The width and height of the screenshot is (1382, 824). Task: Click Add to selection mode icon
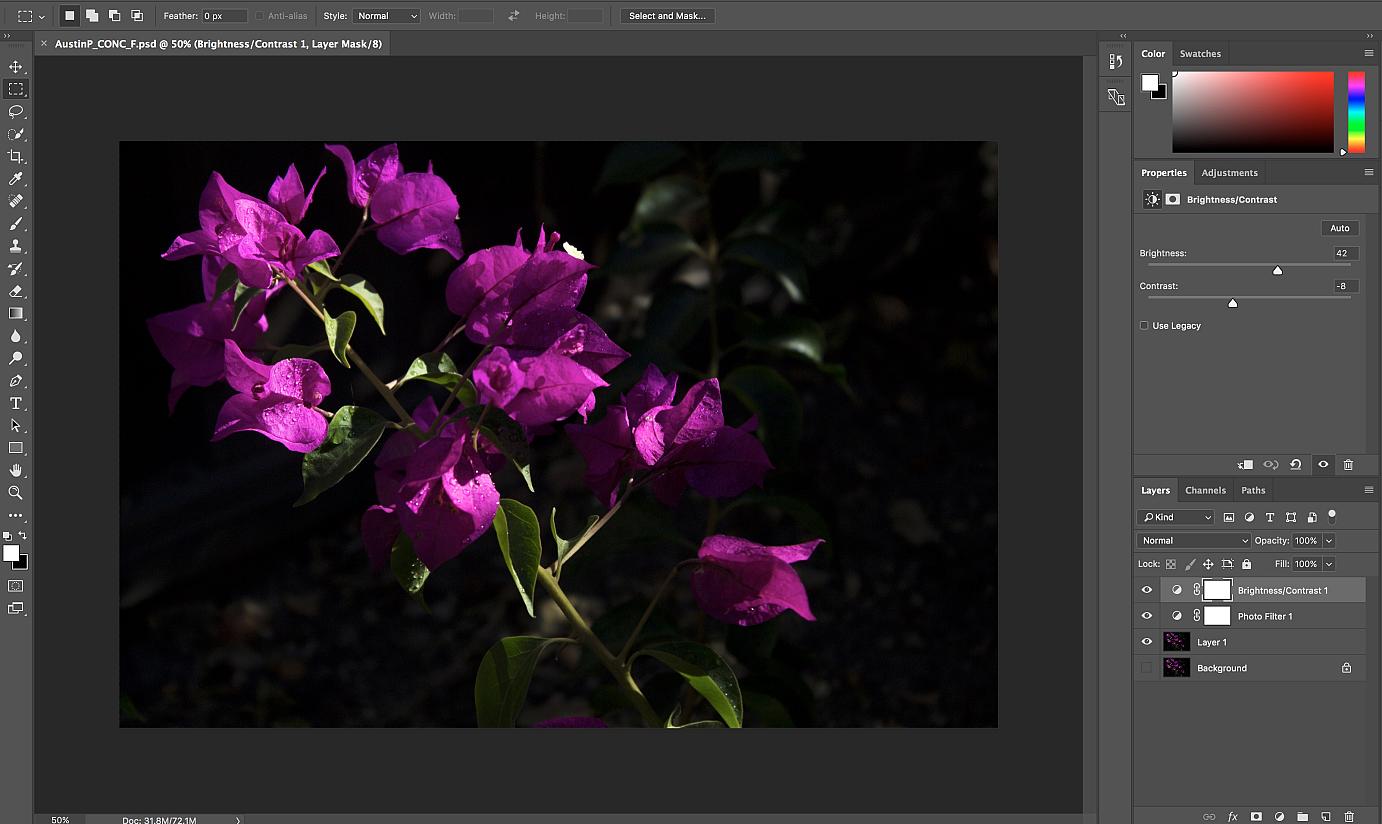click(92, 16)
